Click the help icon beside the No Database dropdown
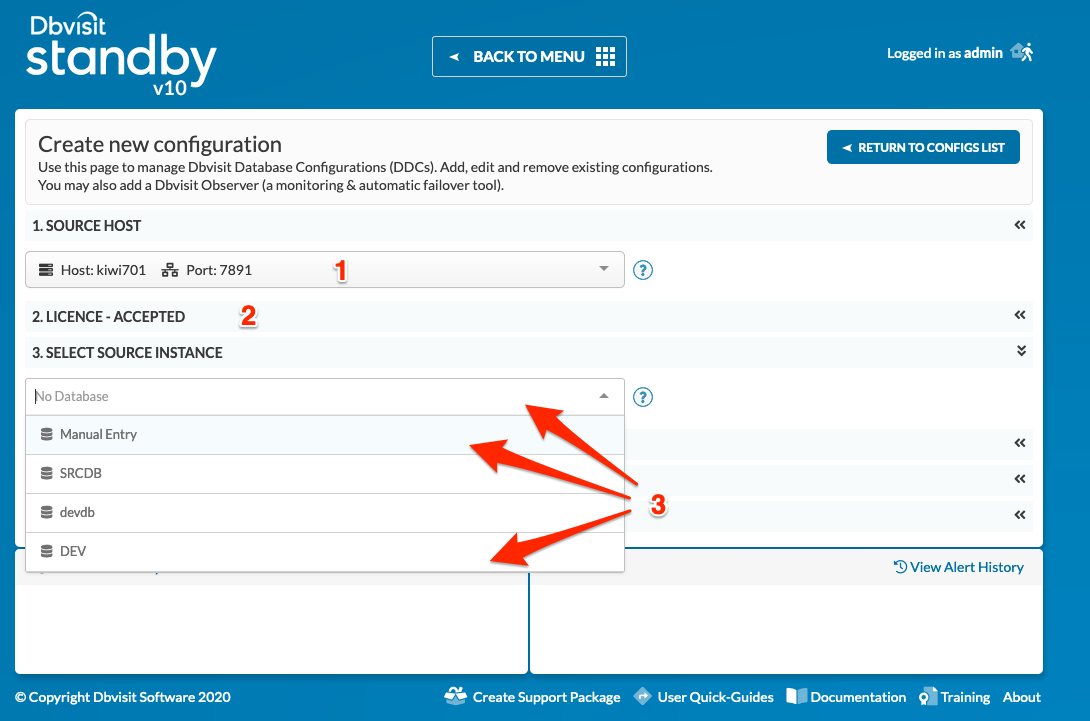Image resolution: width=1090 pixels, height=721 pixels. 643,397
